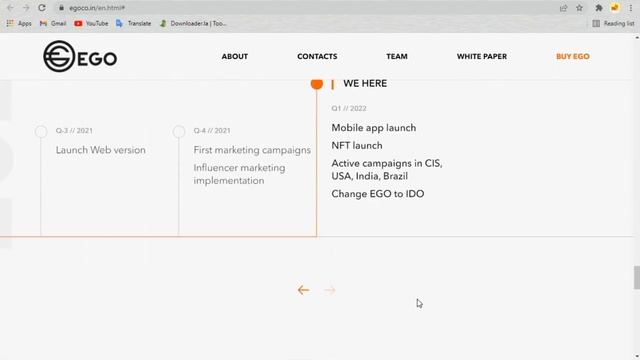Image resolution: width=640 pixels, height=360 pixels.
Task: Click the 'Launch Web version' text
Action: pos(101,150)
